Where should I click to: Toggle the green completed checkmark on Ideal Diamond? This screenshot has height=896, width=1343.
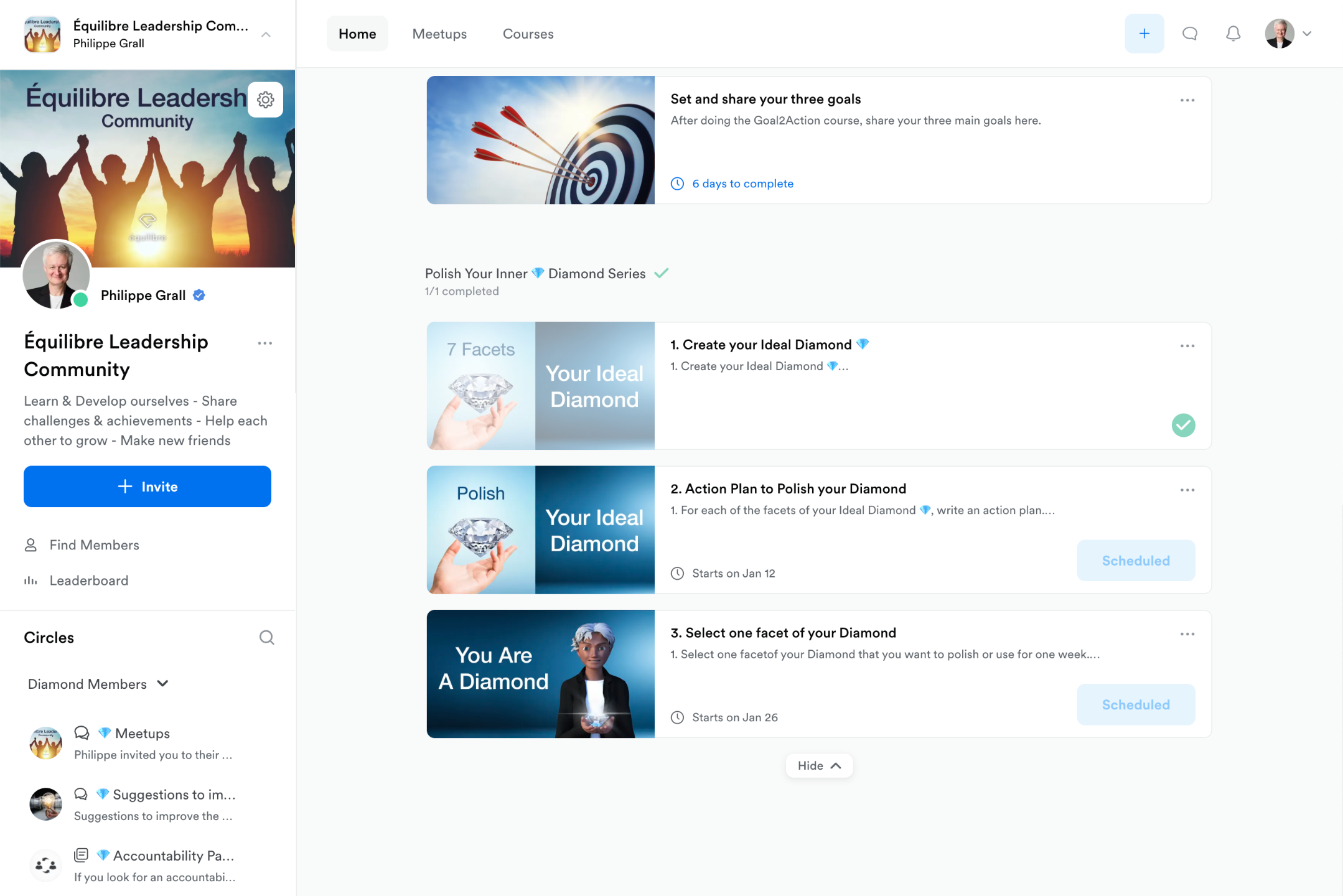[x=1183, y=426]
